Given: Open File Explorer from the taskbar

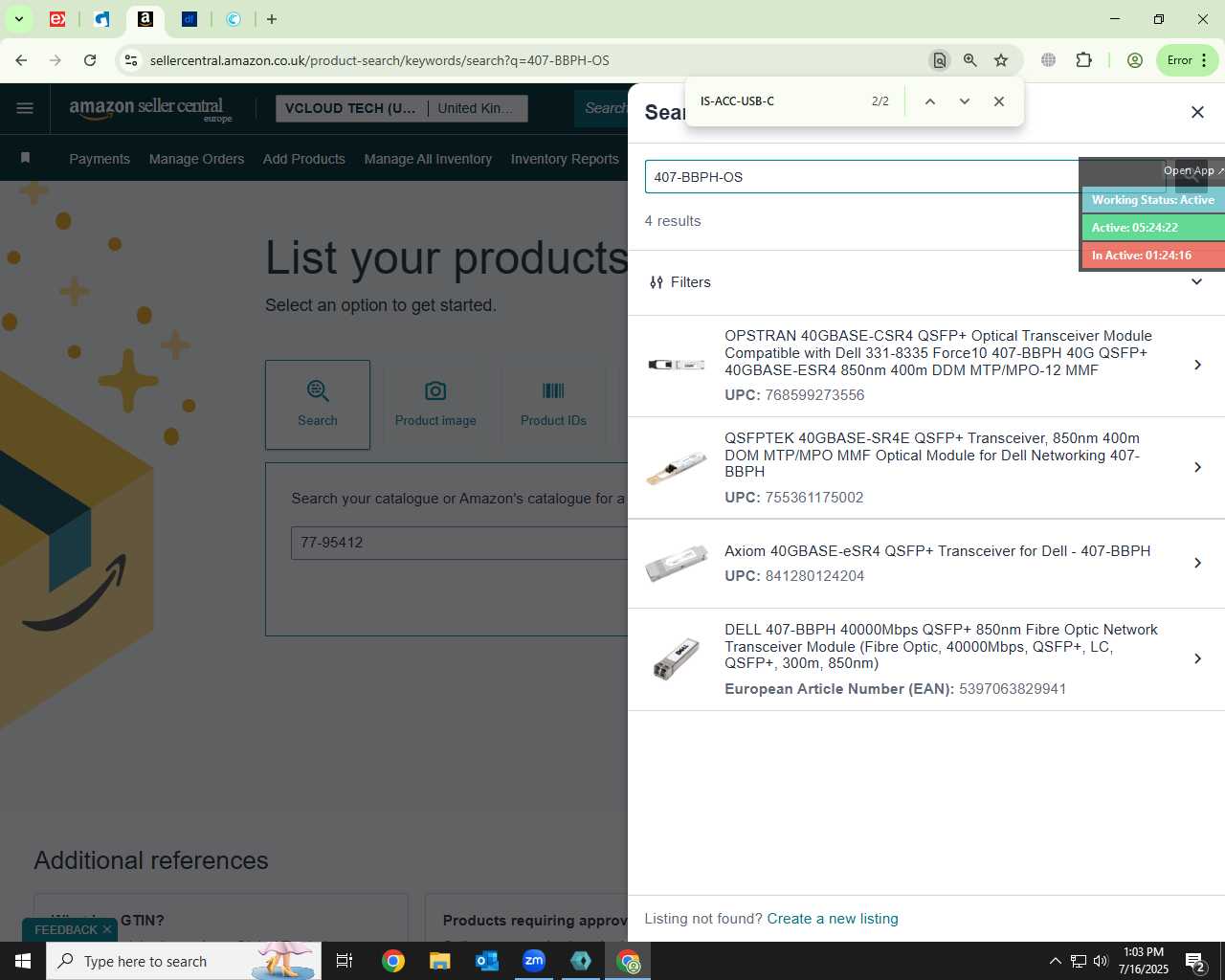Looking at the screenshot, I should (439, 961).
